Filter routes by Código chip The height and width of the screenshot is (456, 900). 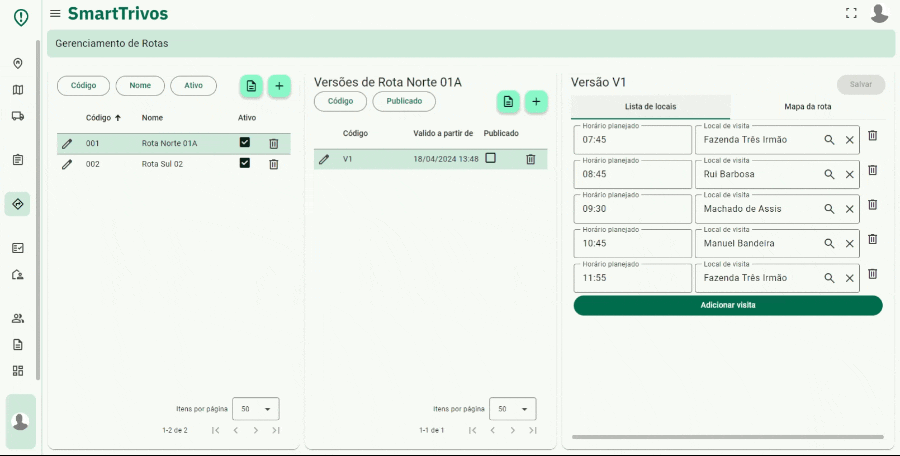click(x=83, y=86)
